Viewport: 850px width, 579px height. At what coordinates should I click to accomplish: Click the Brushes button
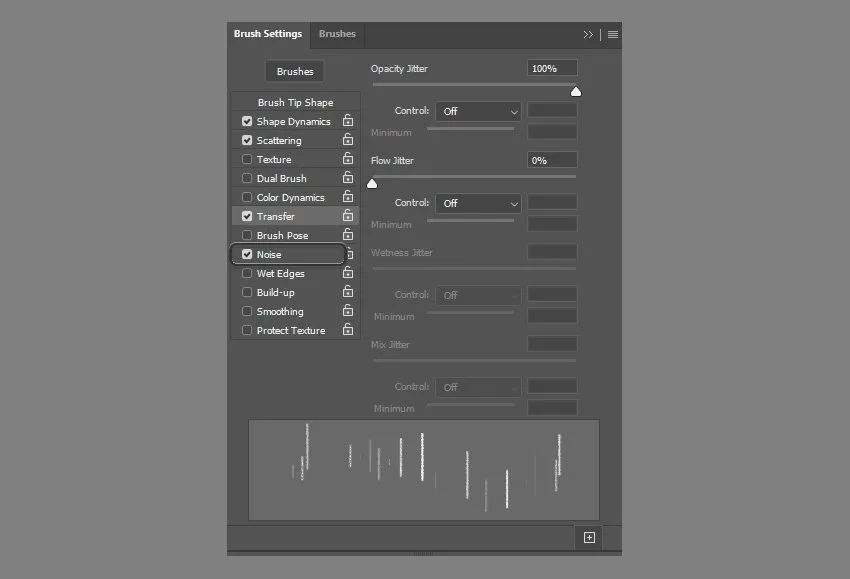(295, 71)
